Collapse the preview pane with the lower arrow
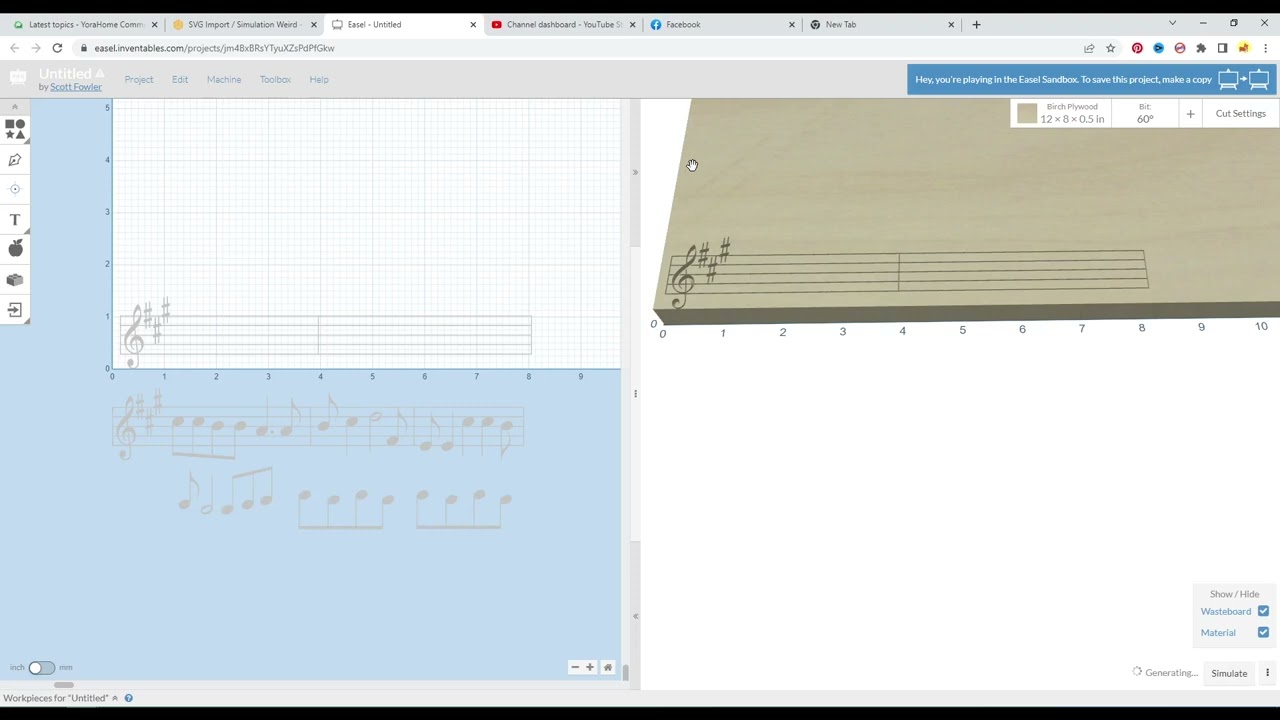 click(x=635, y=616)
